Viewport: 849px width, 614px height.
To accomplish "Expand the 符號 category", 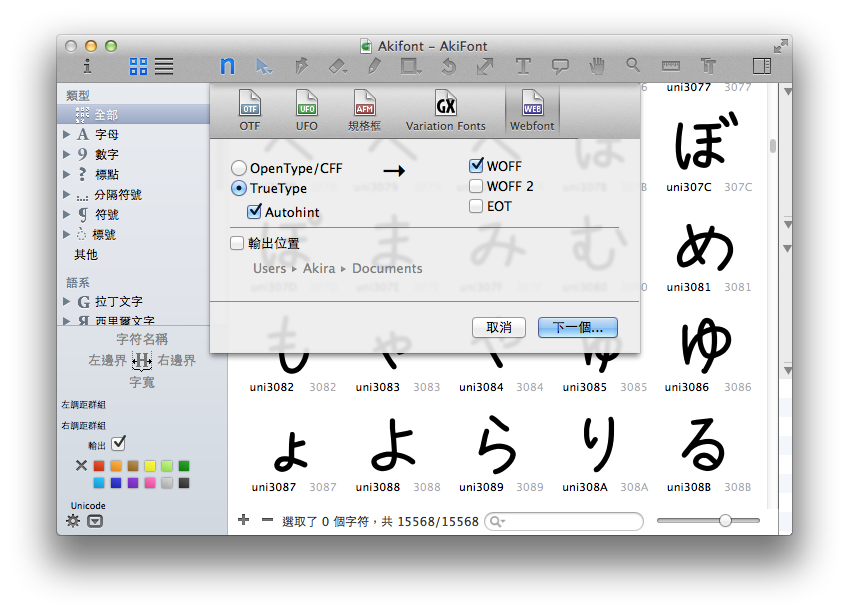I will 66,214.
